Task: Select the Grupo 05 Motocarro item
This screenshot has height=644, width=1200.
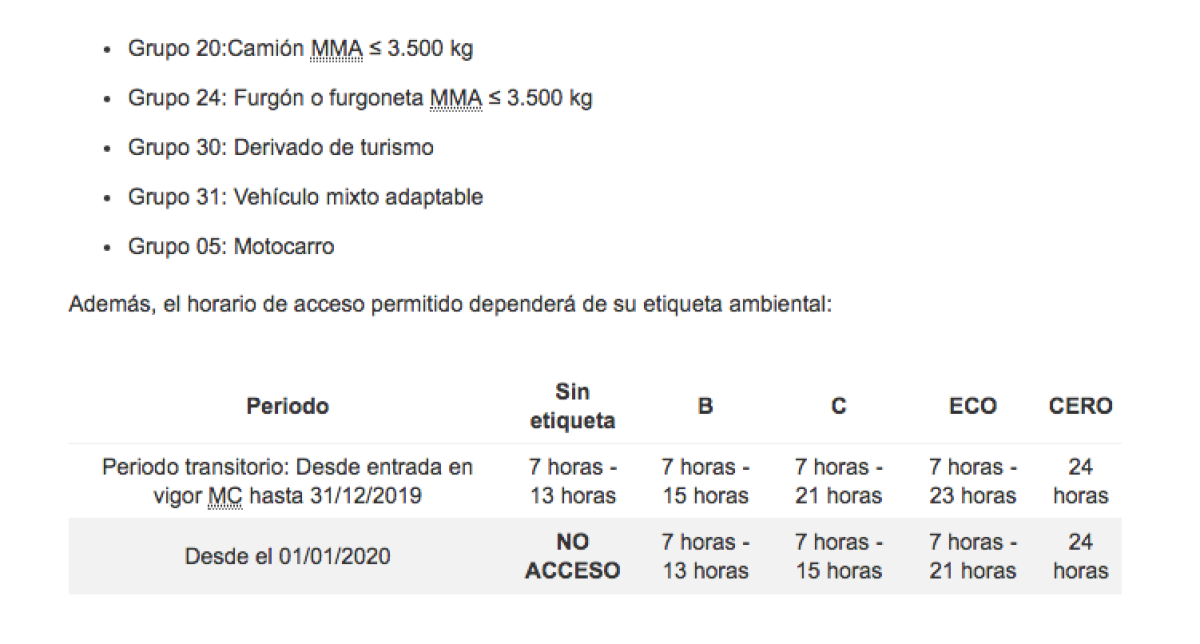Action: point(231,246)
